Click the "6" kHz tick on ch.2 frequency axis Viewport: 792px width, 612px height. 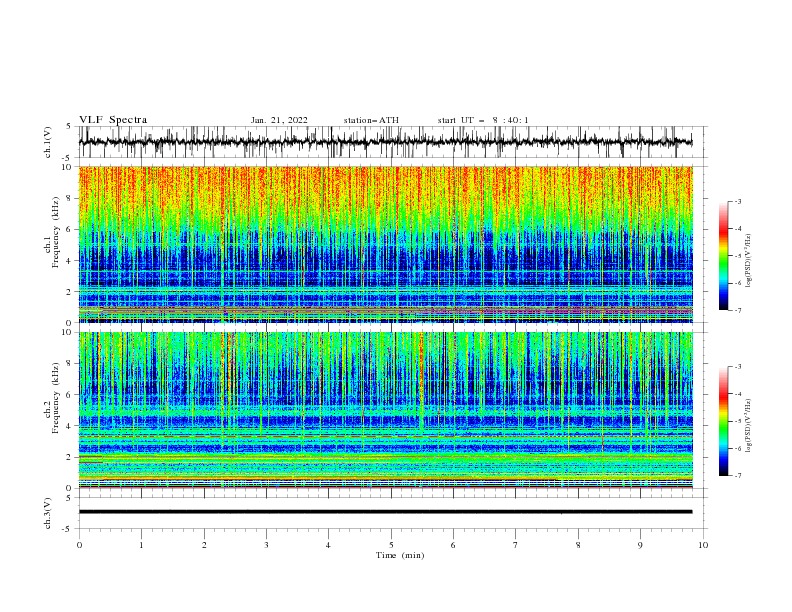(70, 394)
